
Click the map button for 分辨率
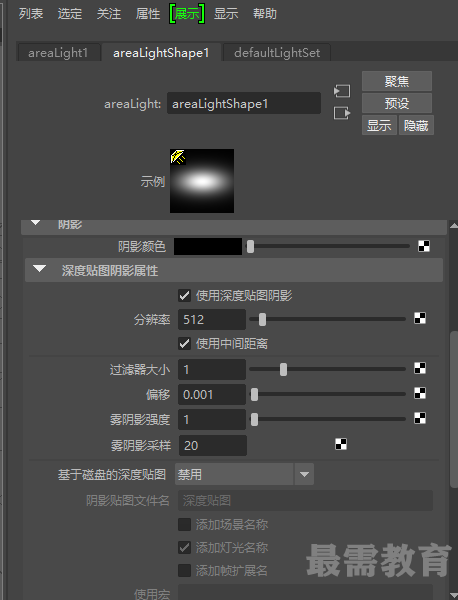click(x=420, y=318)
